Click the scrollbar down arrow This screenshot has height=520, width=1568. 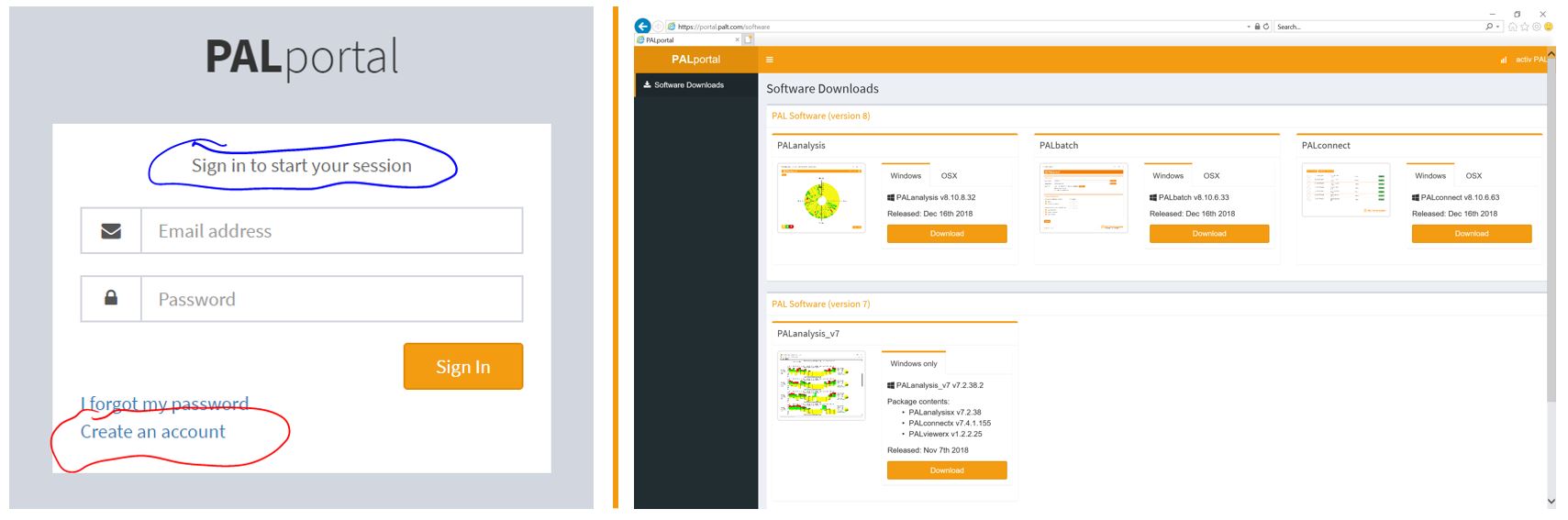(x=1551, y=502)
